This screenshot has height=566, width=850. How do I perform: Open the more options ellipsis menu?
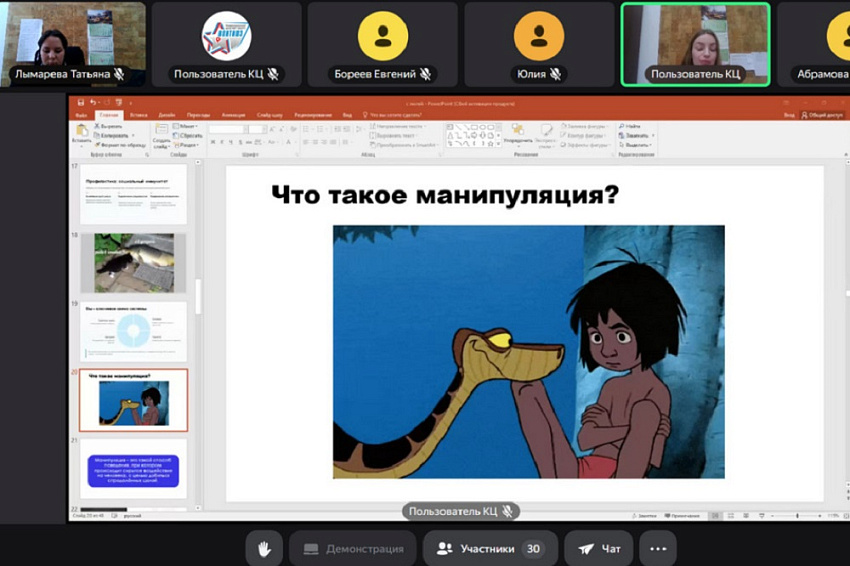tap(657, 548)
